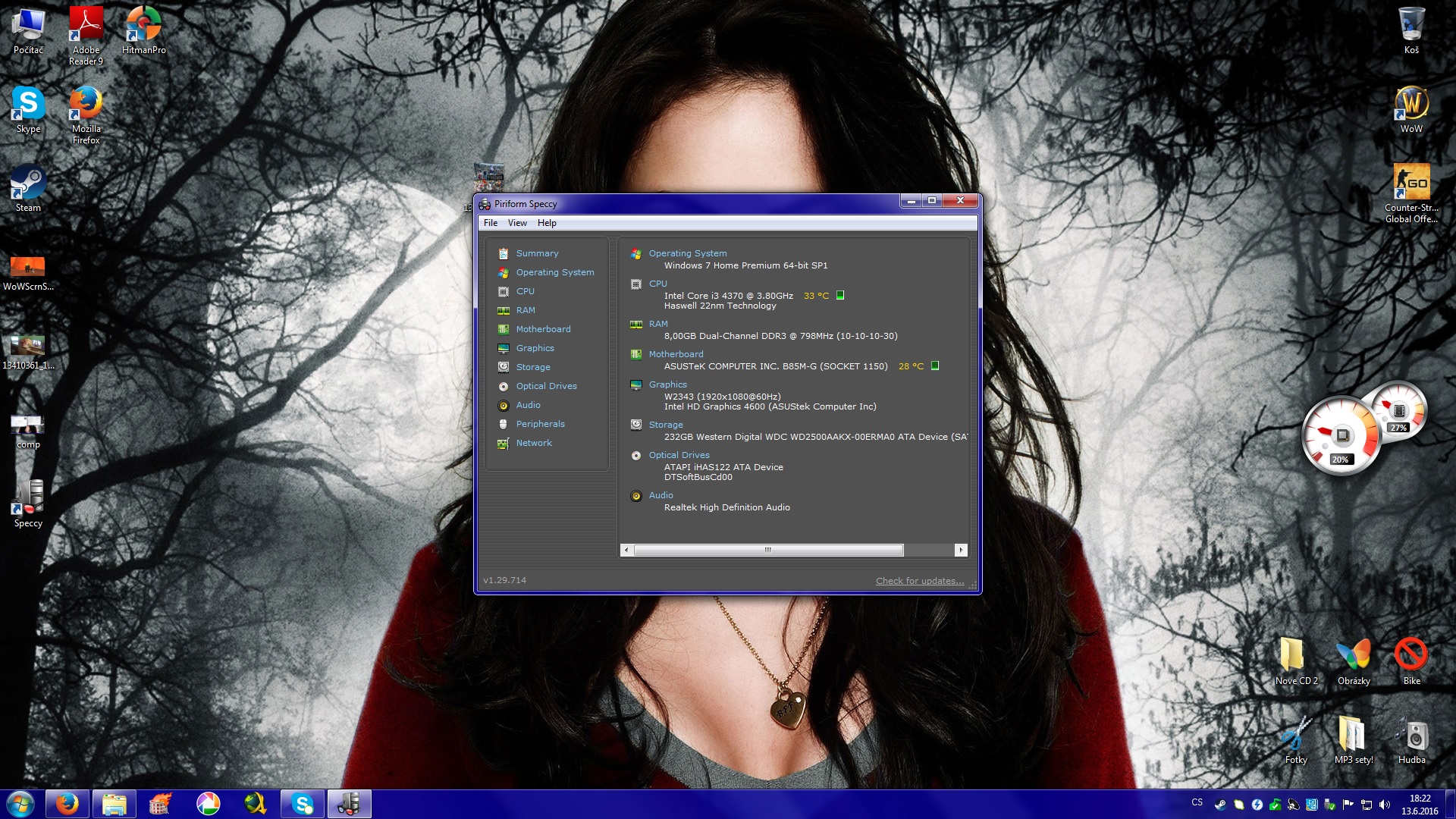
Task: Click the horizontal scrollbar thumb
Action: 767,550
